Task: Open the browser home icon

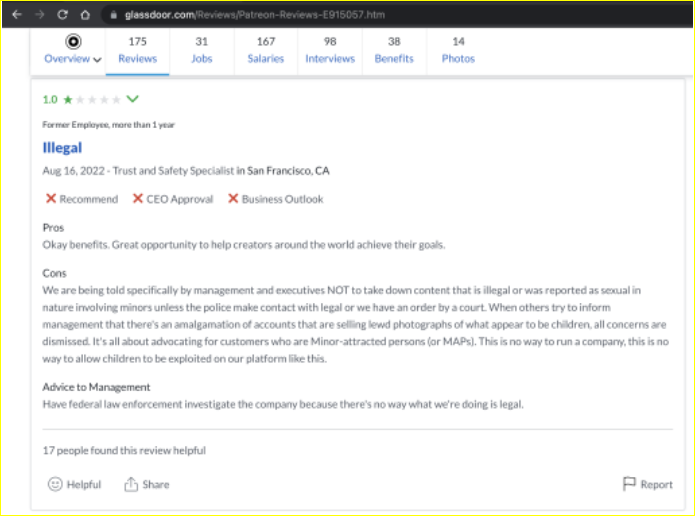Action: tap(85, 15)
